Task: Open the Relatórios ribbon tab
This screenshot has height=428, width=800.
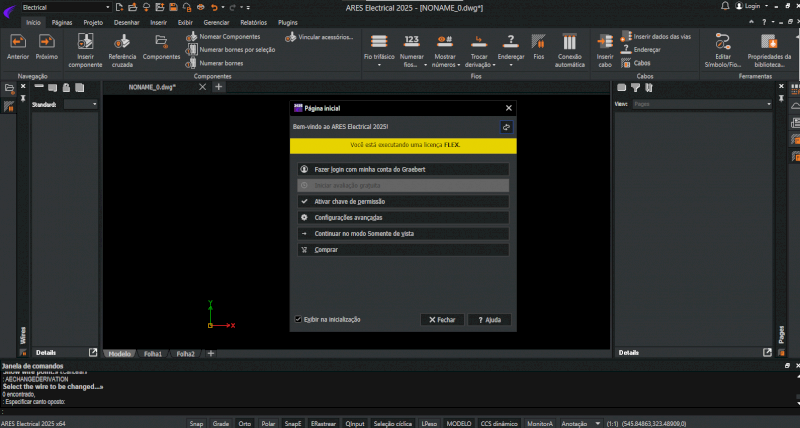Action: [x=254, y=22]
